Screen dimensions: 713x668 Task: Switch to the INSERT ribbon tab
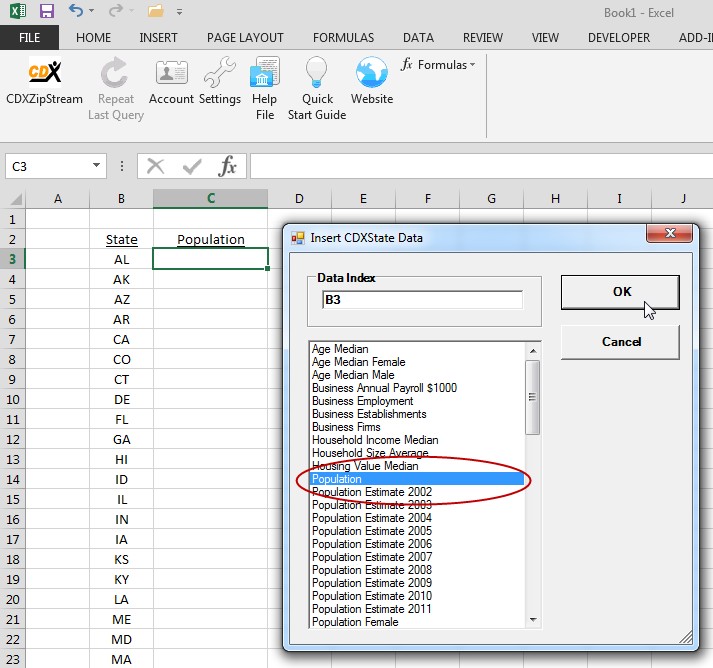coord(158,38)
